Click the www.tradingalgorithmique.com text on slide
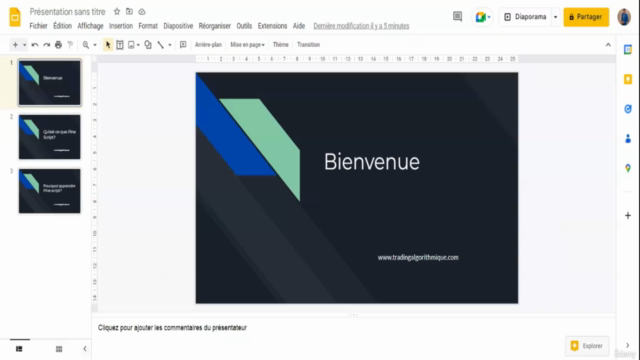The image size is (640, 360). point(418,258)
